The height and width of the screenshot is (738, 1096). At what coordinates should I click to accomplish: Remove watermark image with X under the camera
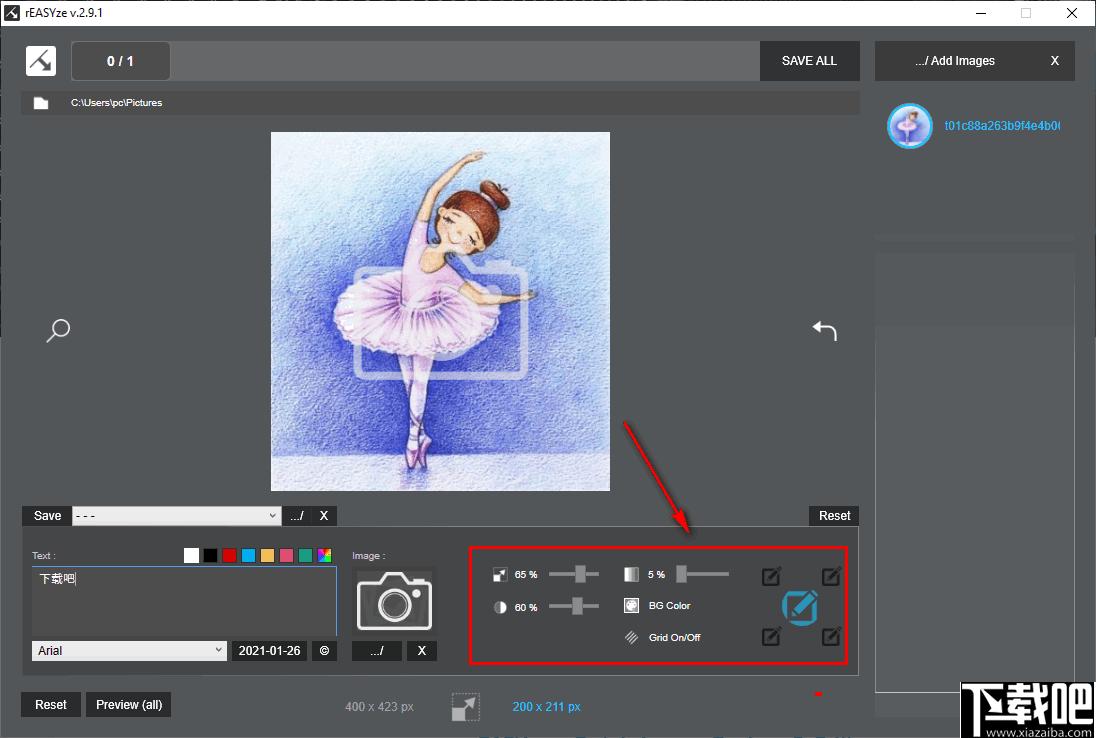pos(421,651)
